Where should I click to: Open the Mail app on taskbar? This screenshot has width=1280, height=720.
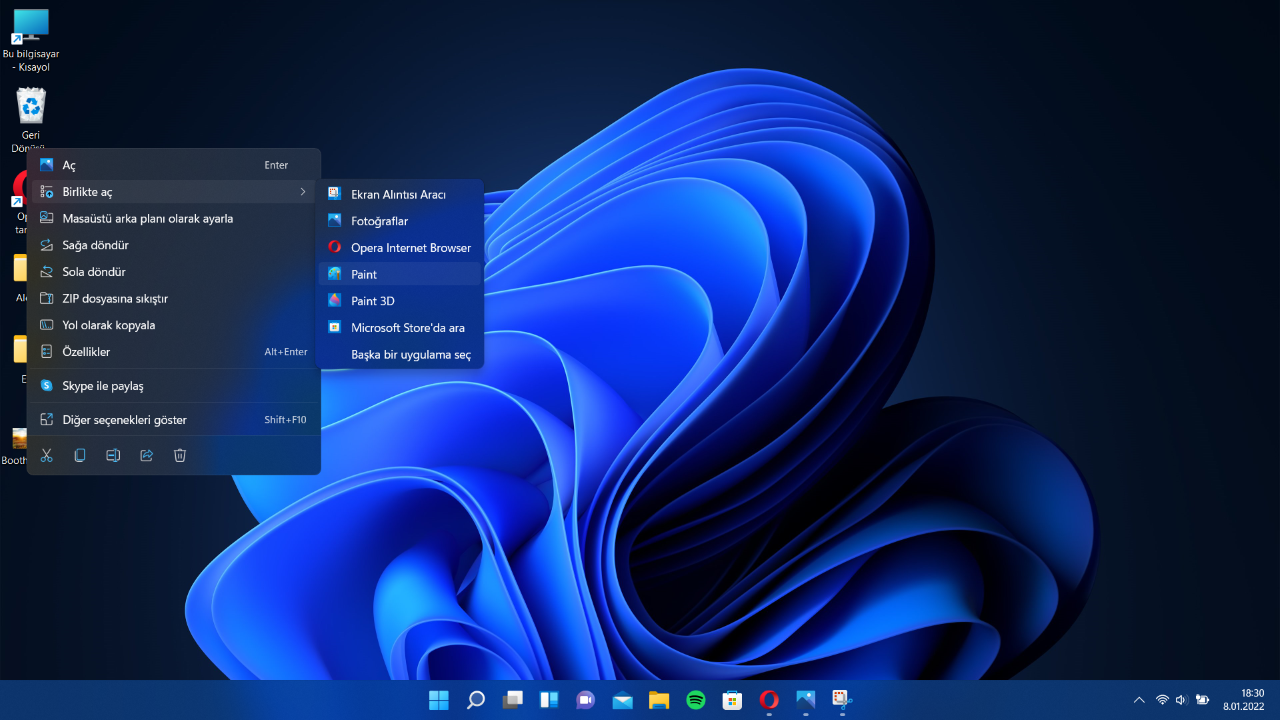tap(622, 700)
